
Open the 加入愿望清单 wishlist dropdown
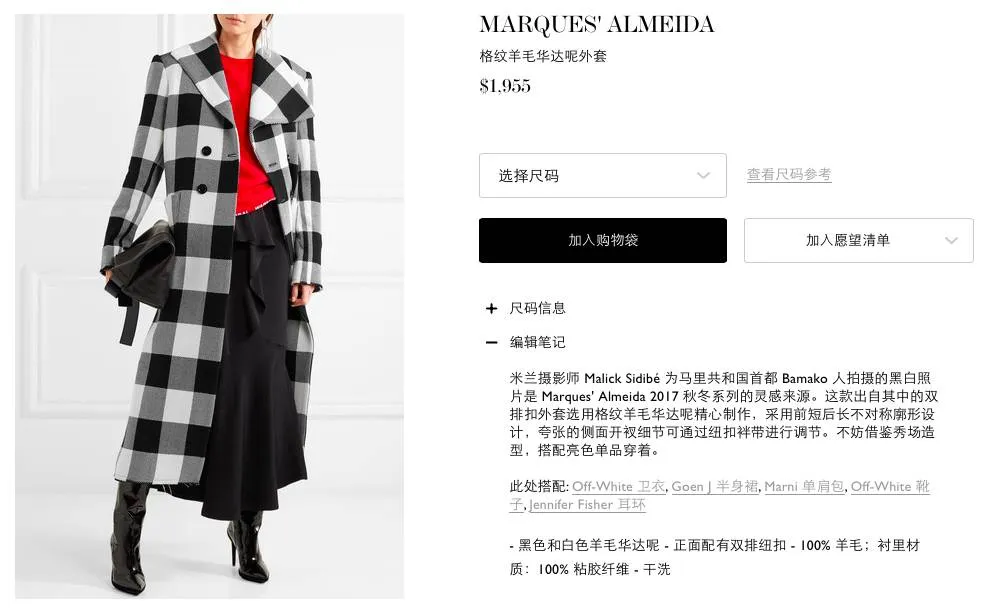coord(859,241)
